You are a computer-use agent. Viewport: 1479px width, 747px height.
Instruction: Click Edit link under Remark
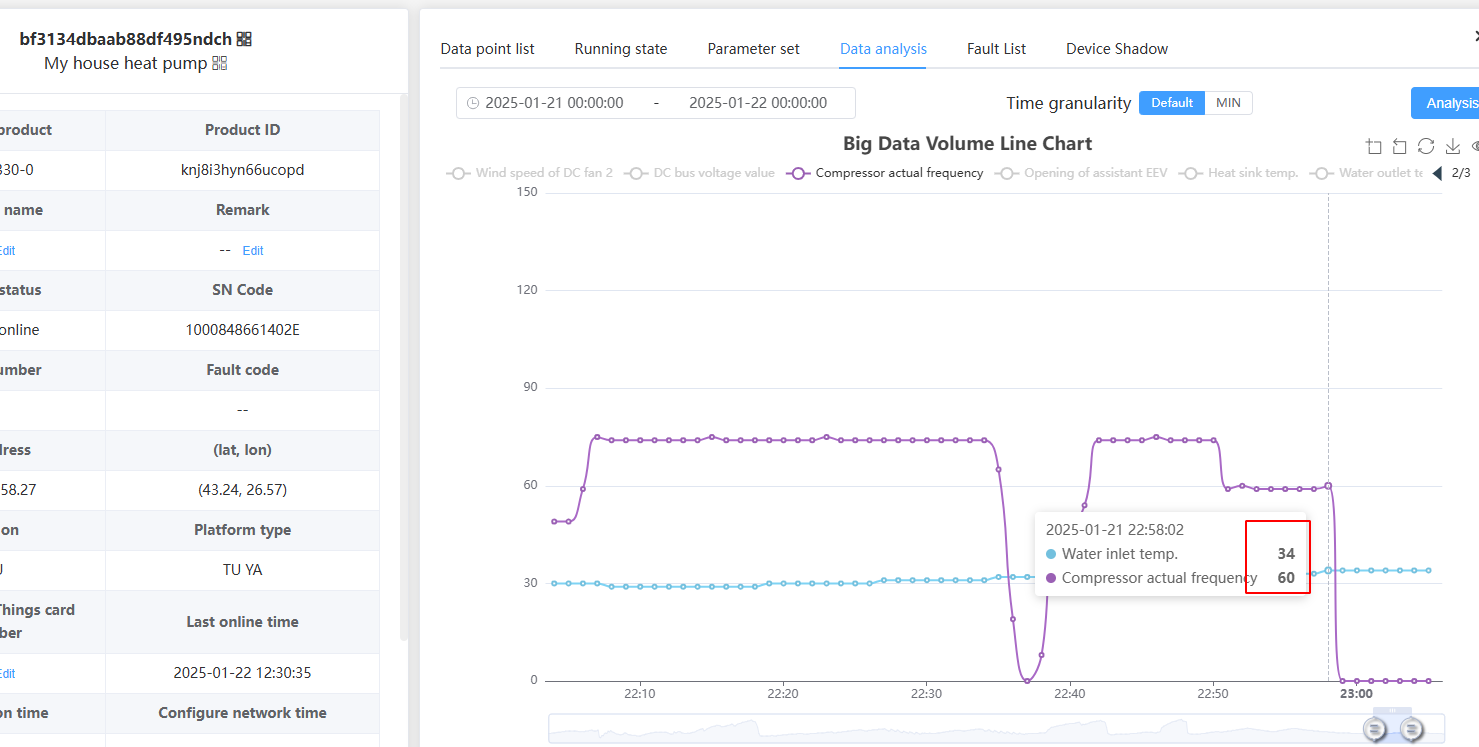(253, 251)
